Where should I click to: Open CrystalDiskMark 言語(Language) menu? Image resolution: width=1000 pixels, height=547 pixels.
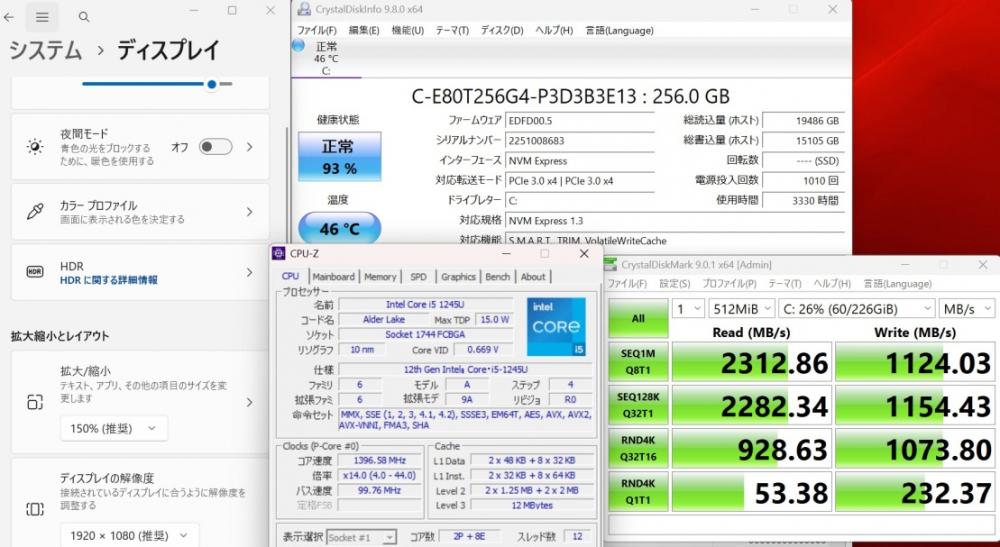coord(897,284)
